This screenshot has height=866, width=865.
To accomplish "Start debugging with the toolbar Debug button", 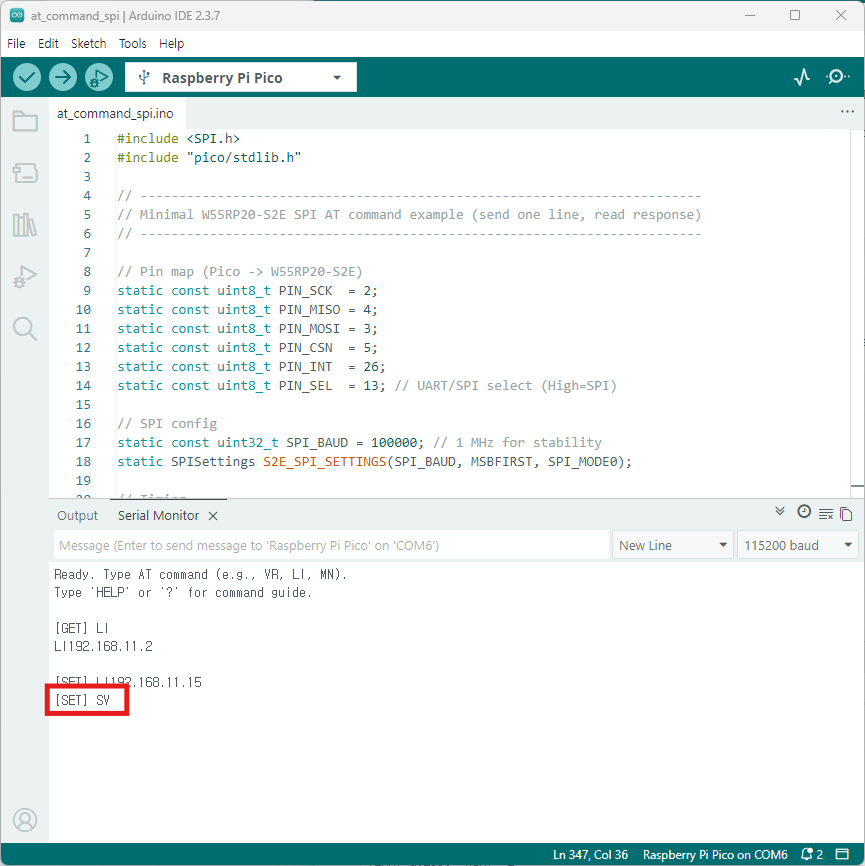I will point(99,77).
